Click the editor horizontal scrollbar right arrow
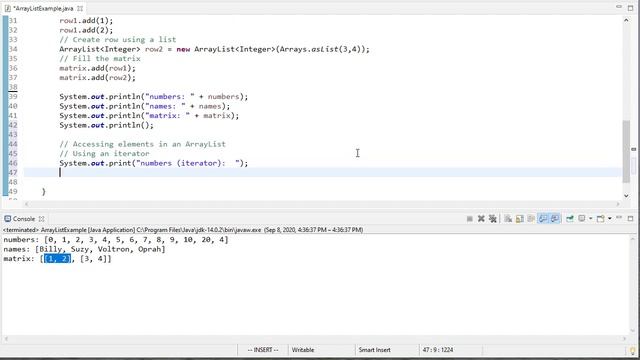 (618, 204)
